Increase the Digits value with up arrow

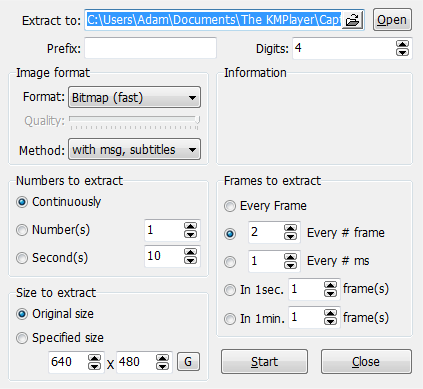click(402, 45)
